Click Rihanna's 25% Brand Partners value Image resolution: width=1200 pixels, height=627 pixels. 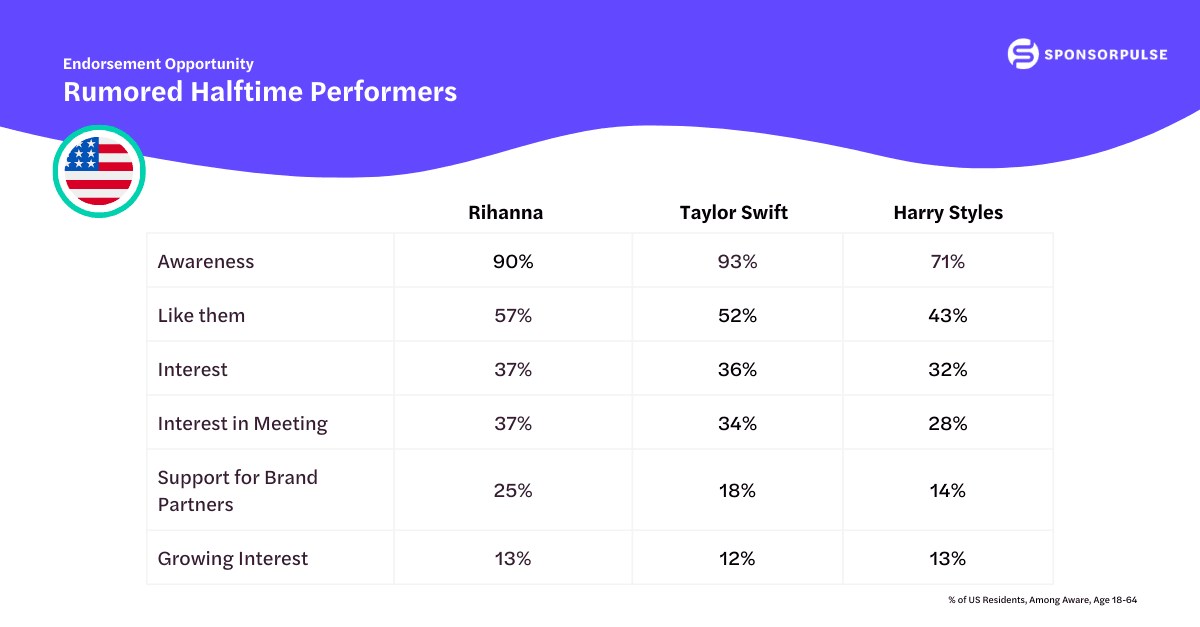tap(513, 491)
